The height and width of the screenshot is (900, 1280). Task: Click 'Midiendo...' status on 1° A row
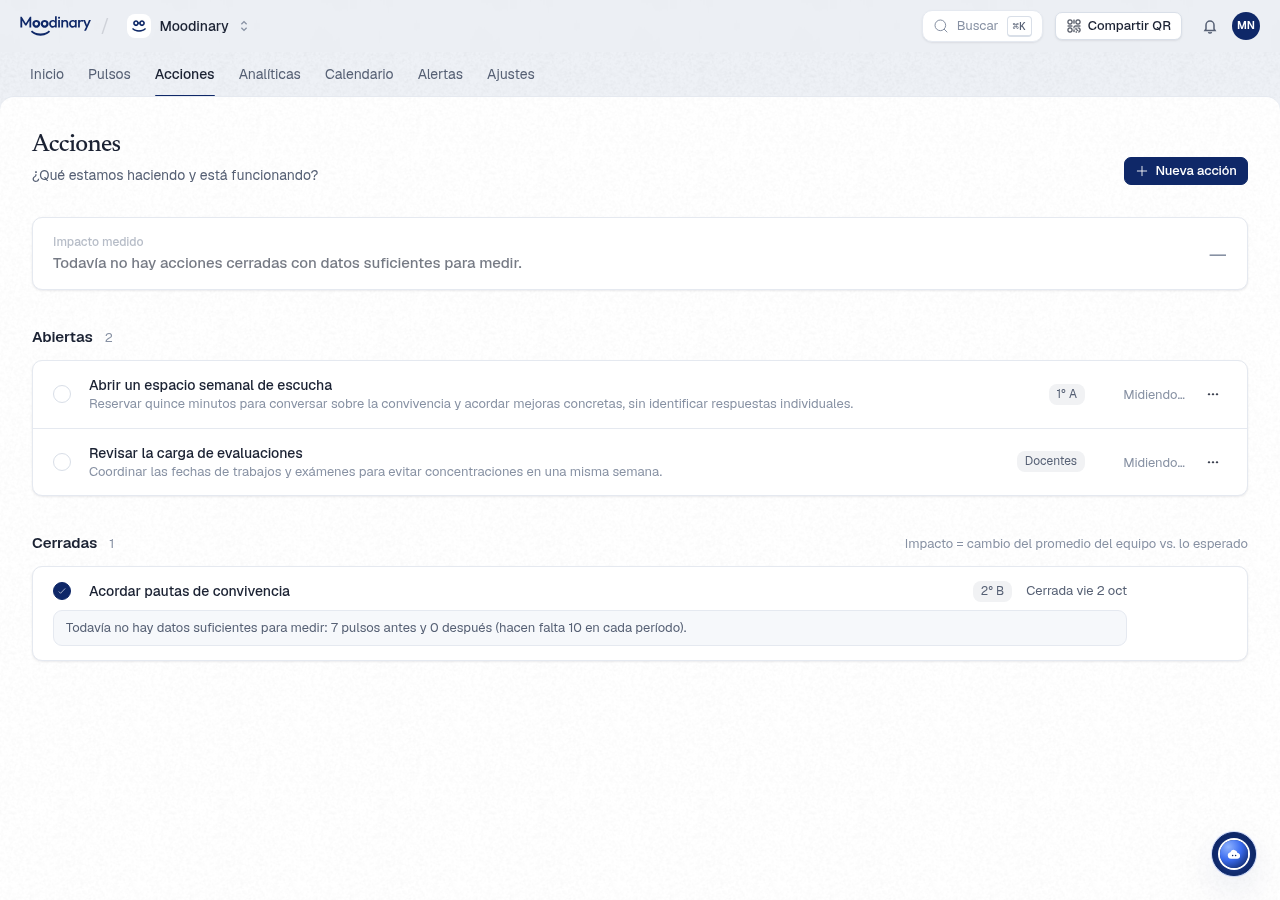tap(1154, 395)
